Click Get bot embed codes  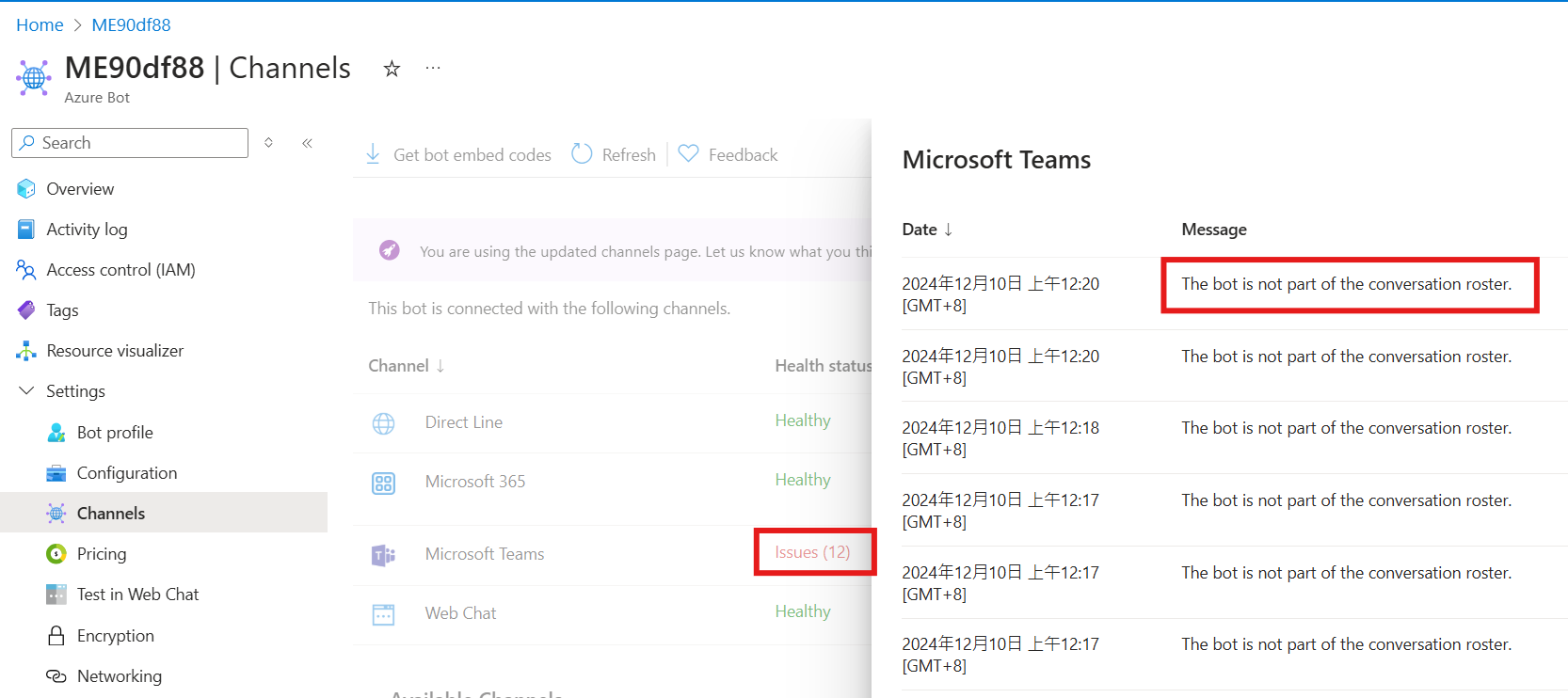click(x=472, y=155)
